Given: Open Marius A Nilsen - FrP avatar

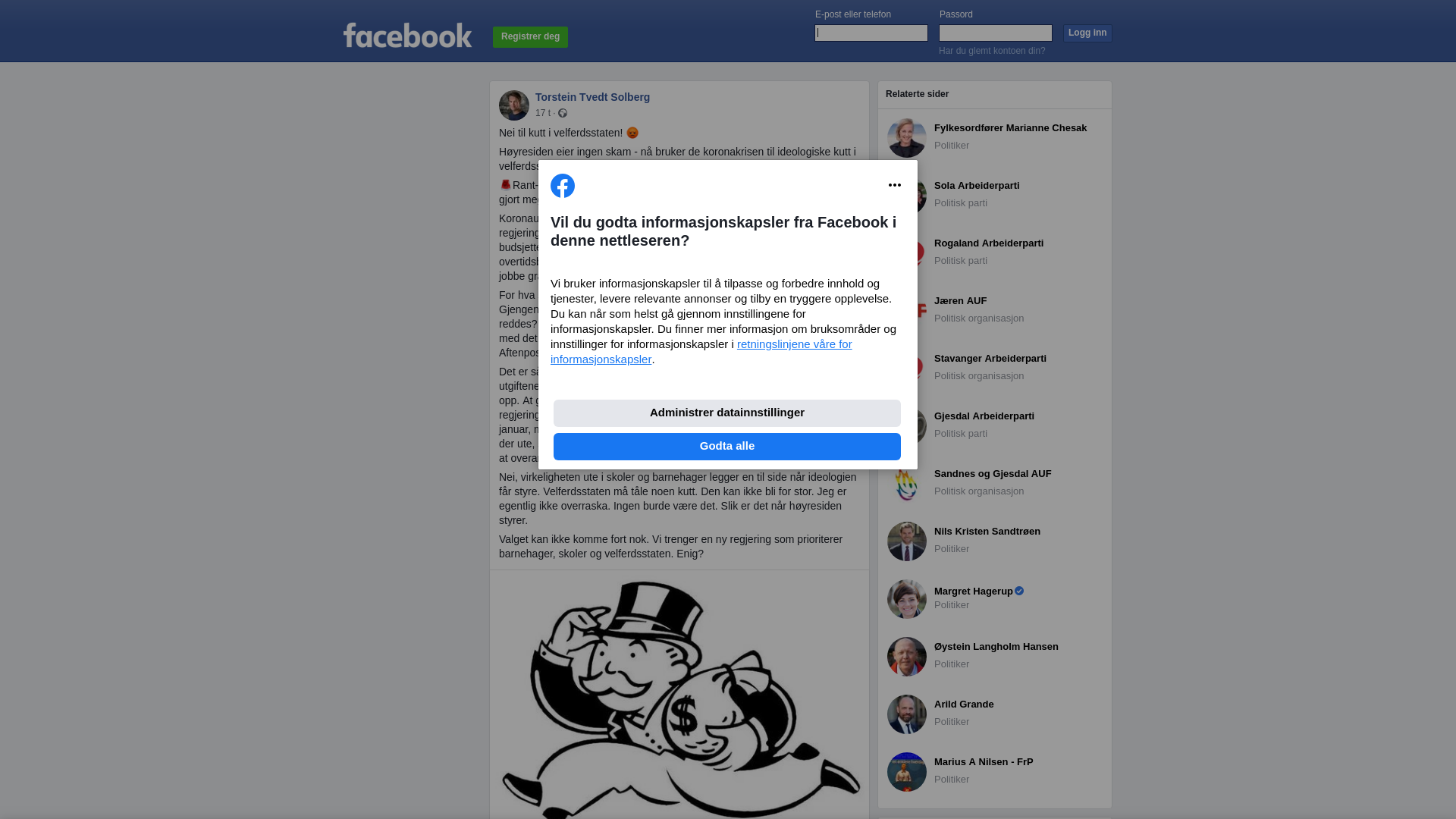Looking at the screenshot, I should (x=907, y=772).
